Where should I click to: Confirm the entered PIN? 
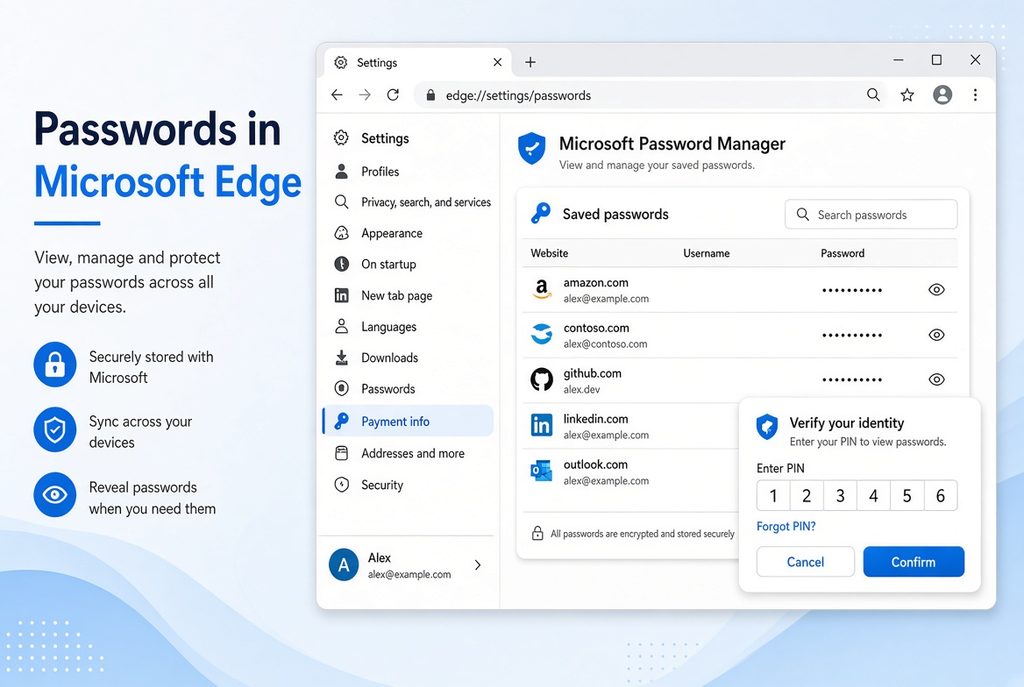[914, 562]
